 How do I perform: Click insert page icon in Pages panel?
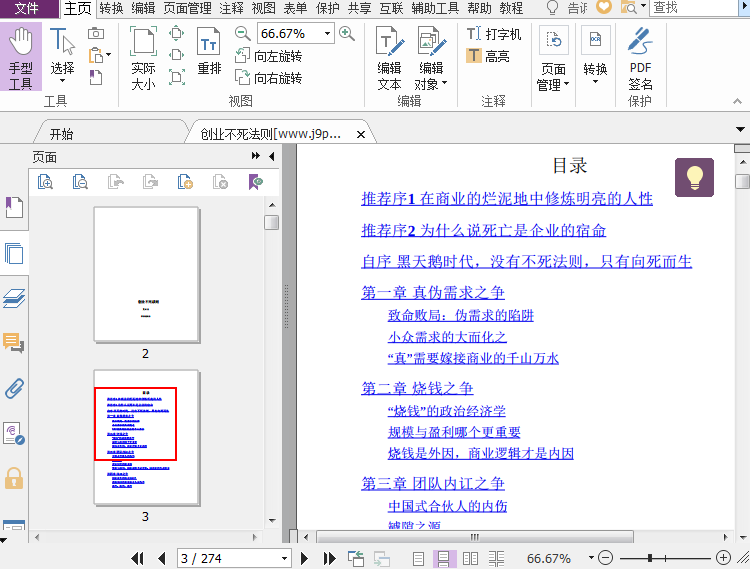tap(185, 182)
